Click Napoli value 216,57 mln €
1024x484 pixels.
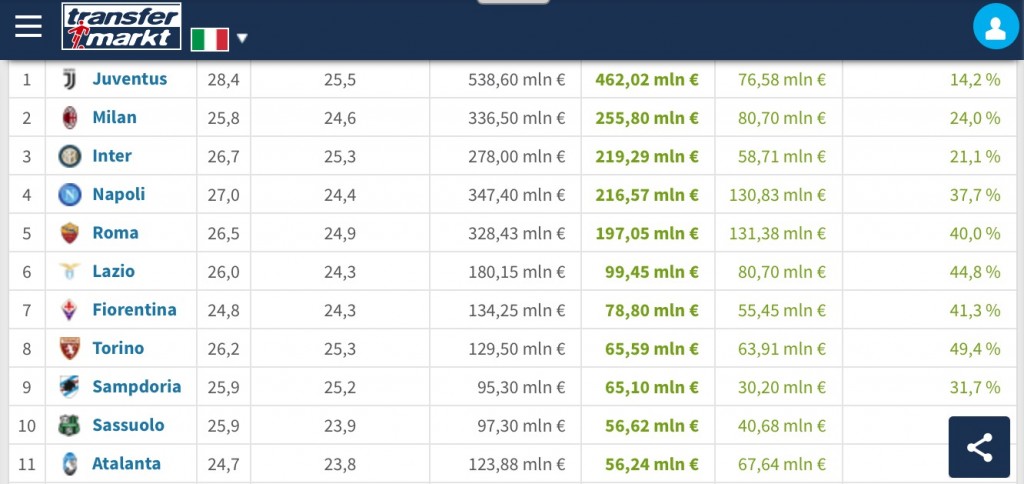(x=647, y=195)
